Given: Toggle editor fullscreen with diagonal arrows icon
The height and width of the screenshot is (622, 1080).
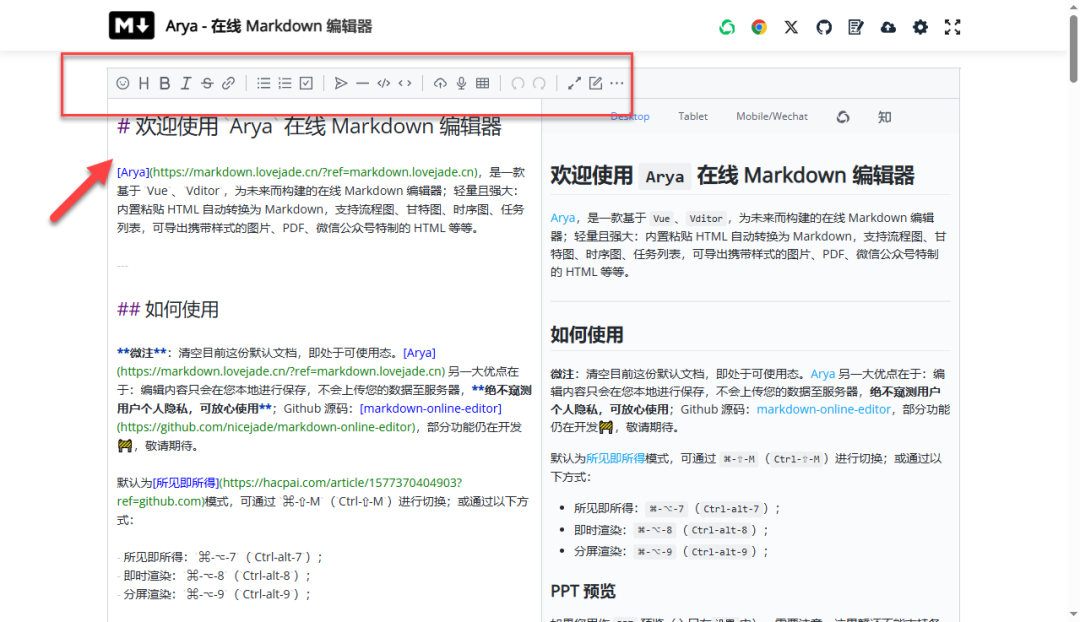Looking at the screenshot, I should 574,83.
